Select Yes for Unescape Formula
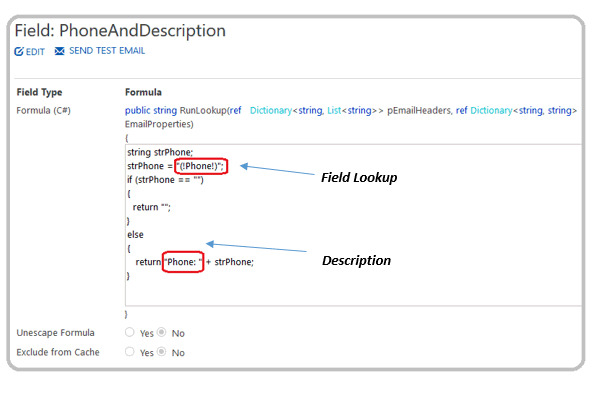 point(130,332)
